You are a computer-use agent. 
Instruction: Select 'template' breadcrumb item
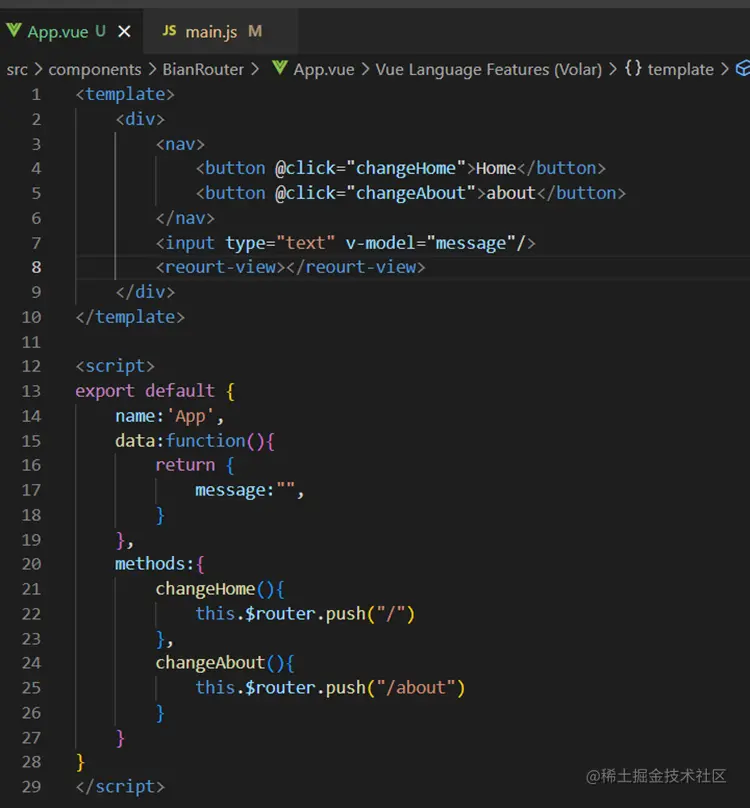(x=680, y=70)
